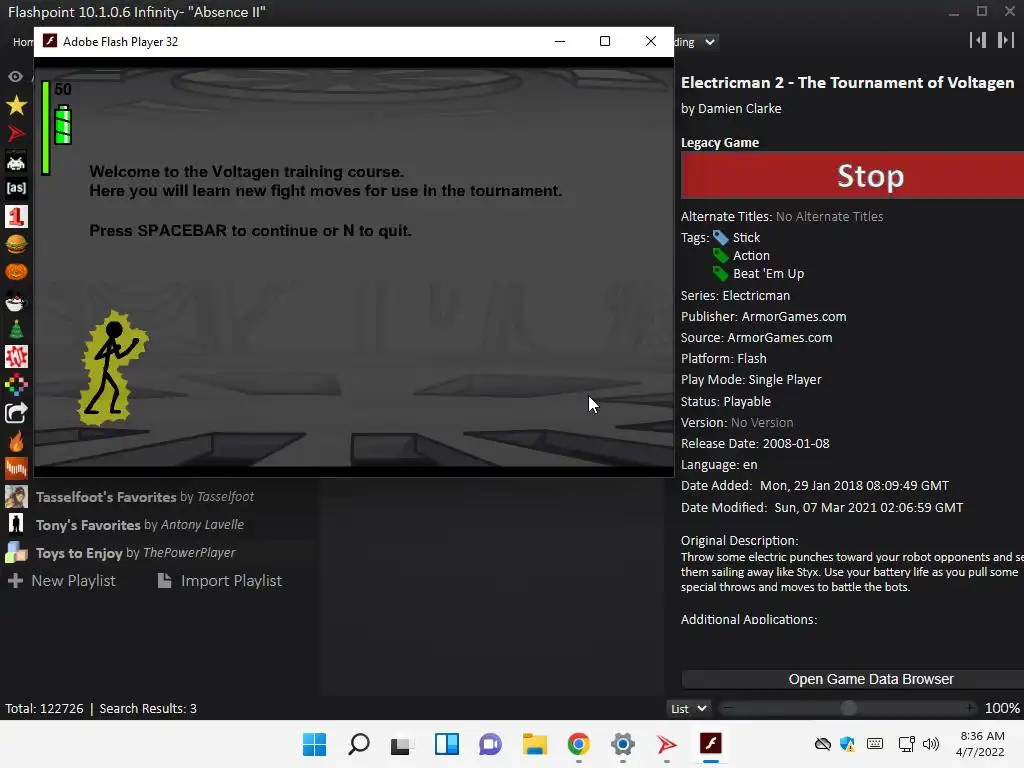The height and width of the screenshot is (768, 1024).
Task: Click the Original Description text block
Action: [852, 572]
